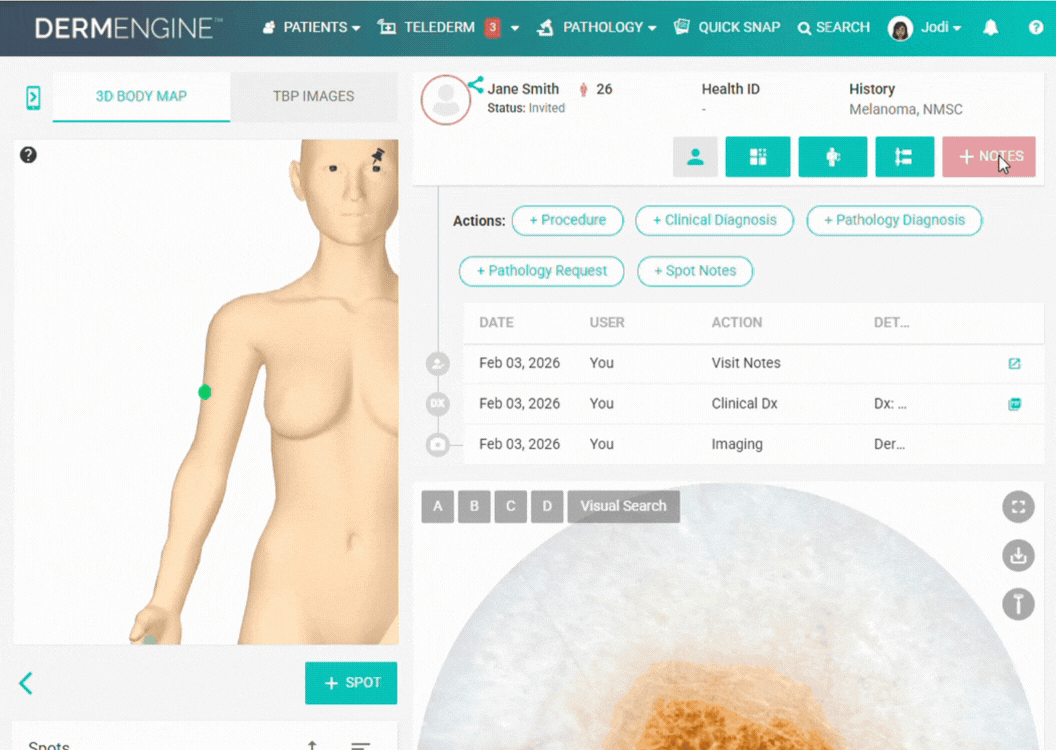Open the help question mark in navbar
1056x750 pixels.
1036,28
